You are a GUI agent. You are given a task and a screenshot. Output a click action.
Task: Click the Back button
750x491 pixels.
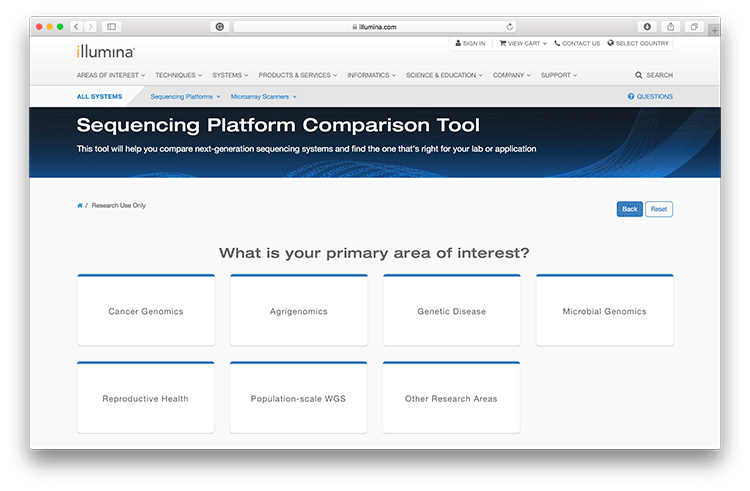(x=629, y=209)
